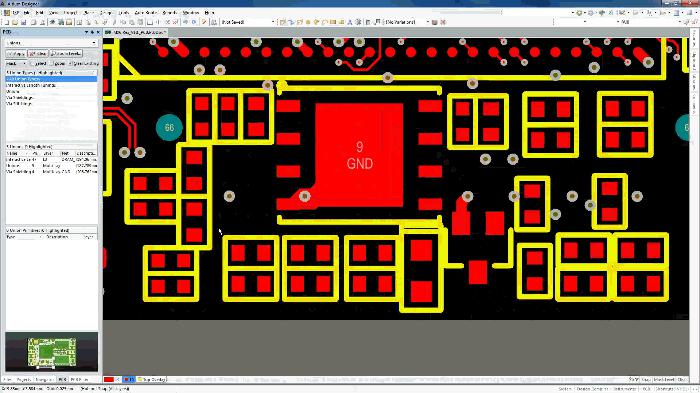Select the highlighted hole type row
This screenshot has width=700, height=393.
click(51, 79)
